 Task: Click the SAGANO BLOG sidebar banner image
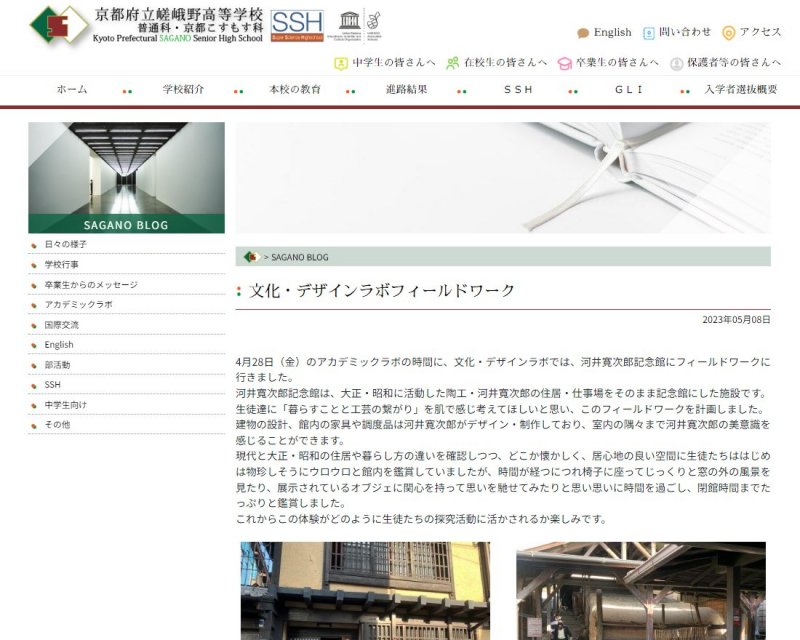pos(126,178)
